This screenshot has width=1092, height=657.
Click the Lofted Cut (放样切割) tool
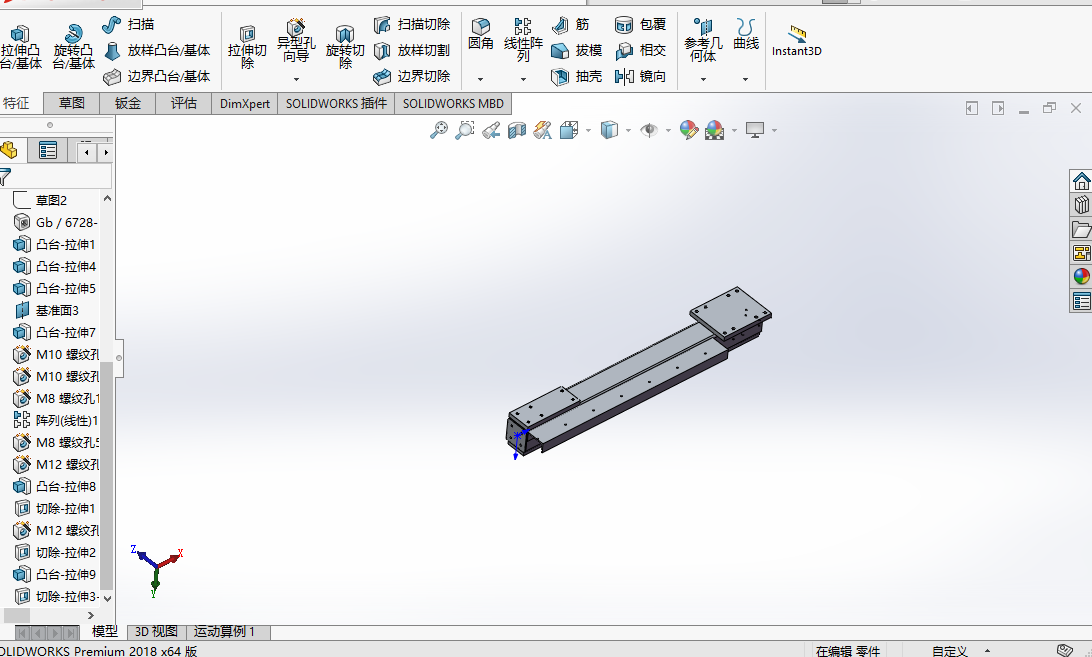[412, 50]
